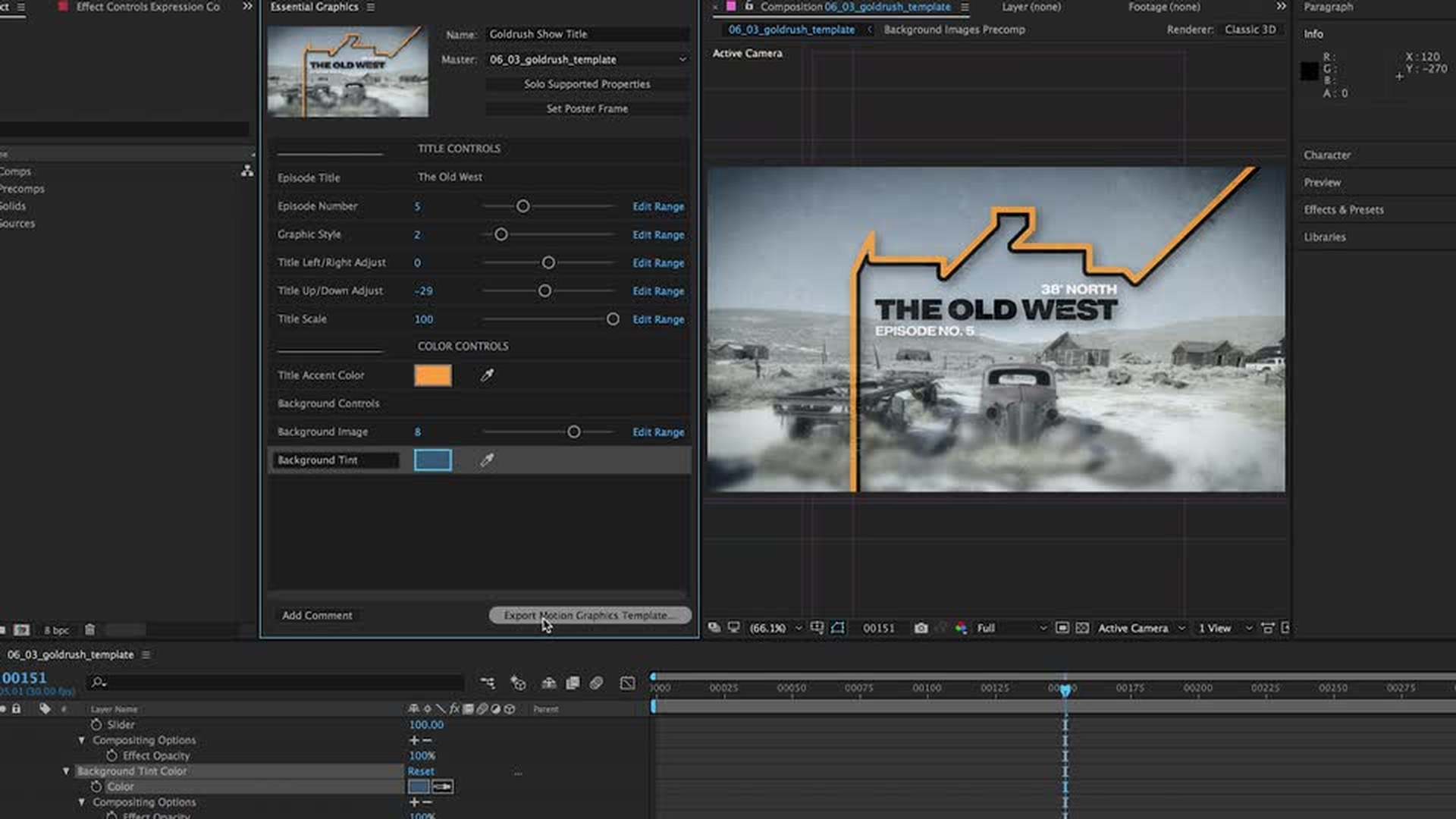1456x819 pixels.
Task: Click eyedropper next to Title Accent Color
Action: (487, 375)
